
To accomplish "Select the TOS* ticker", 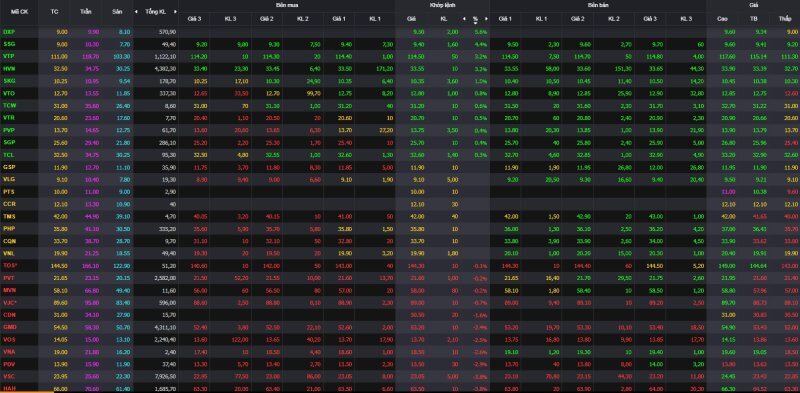I will pos(10,266).
